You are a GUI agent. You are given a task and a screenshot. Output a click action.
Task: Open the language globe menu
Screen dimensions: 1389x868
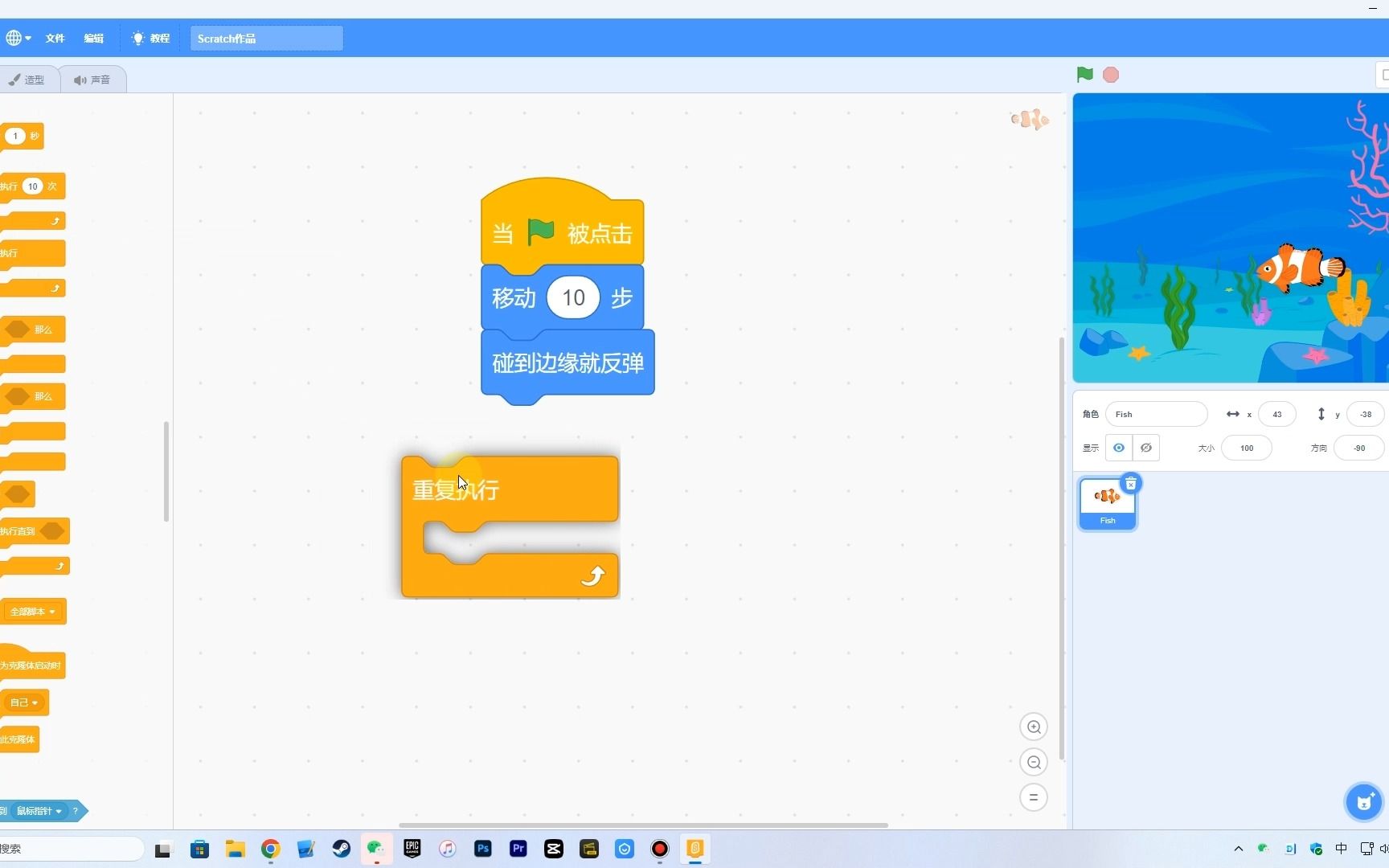coord(18,38)
